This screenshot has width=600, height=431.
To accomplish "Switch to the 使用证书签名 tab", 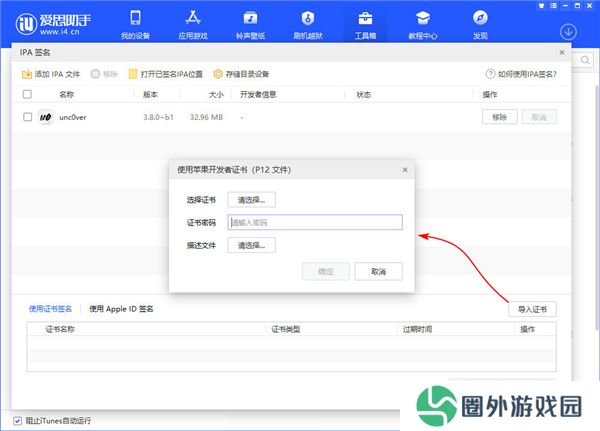I will (x=51, y=309).
